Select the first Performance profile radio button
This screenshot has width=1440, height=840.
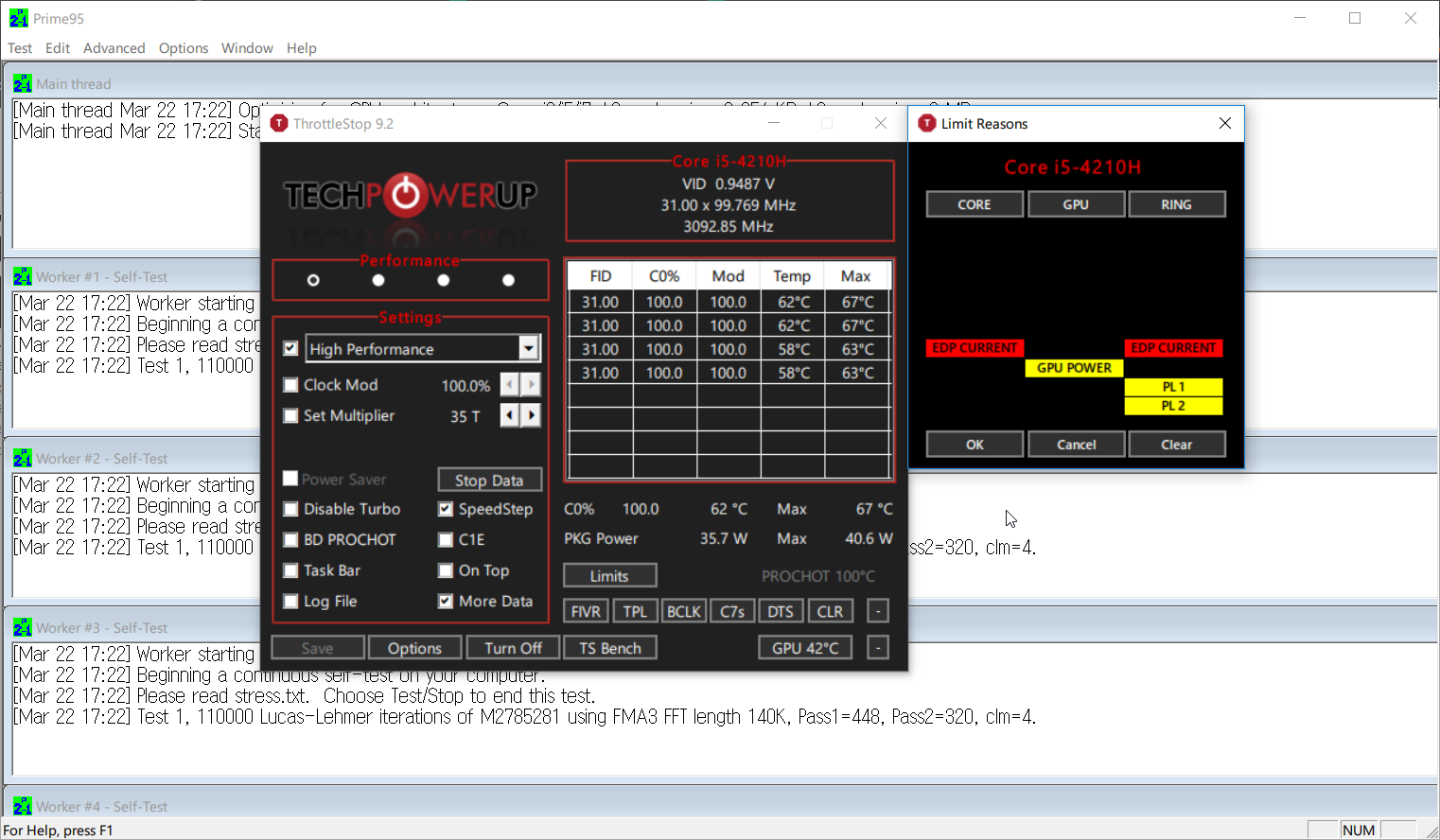[313, 280]
